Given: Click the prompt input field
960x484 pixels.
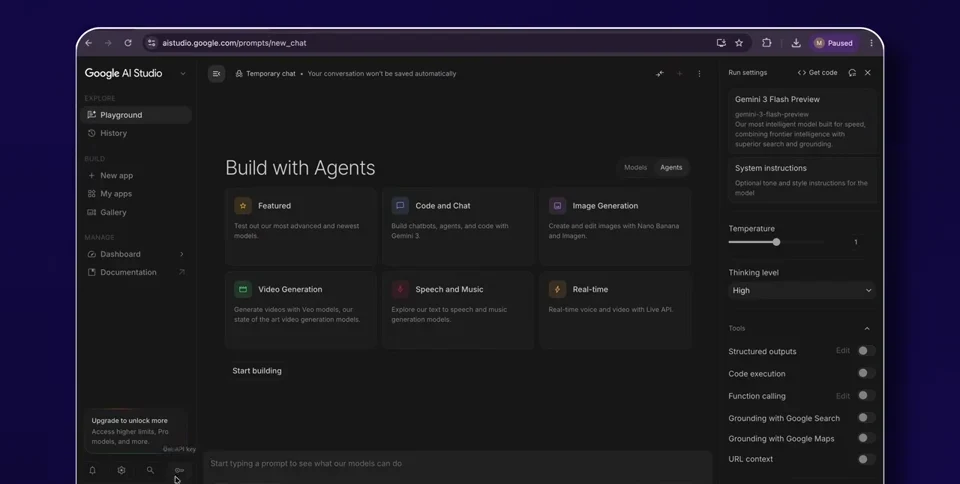Looking at the screenshot, I should click(x=457, y=464).
